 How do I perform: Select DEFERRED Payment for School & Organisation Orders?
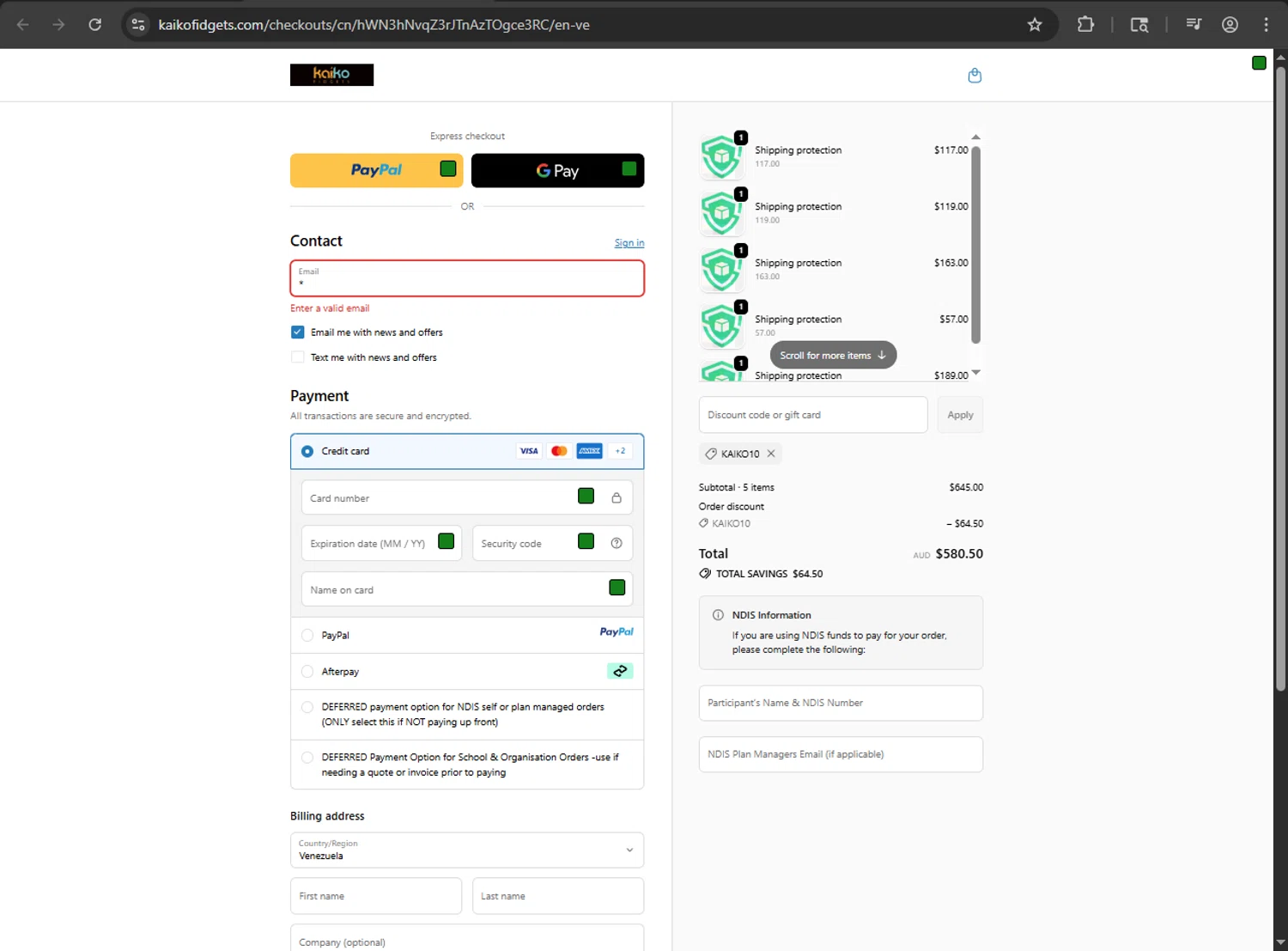pos(307,758)
